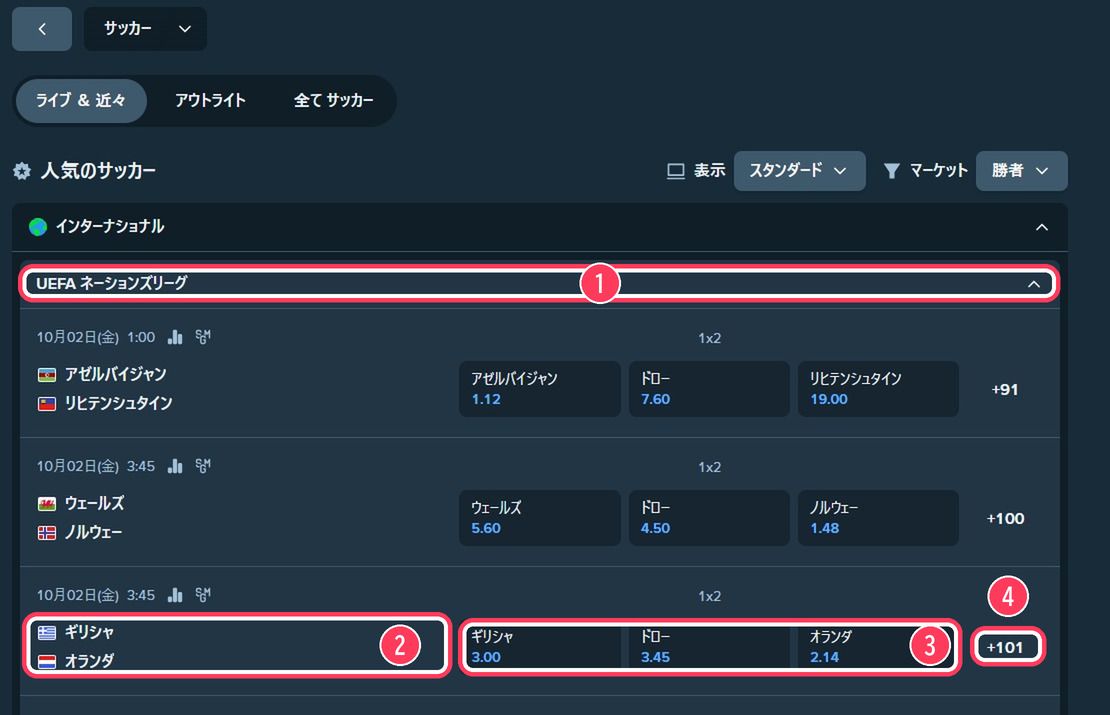Viewport: 1110px width, 715px height.
Task: Show +91 more markets
Action: point(1005,389)
